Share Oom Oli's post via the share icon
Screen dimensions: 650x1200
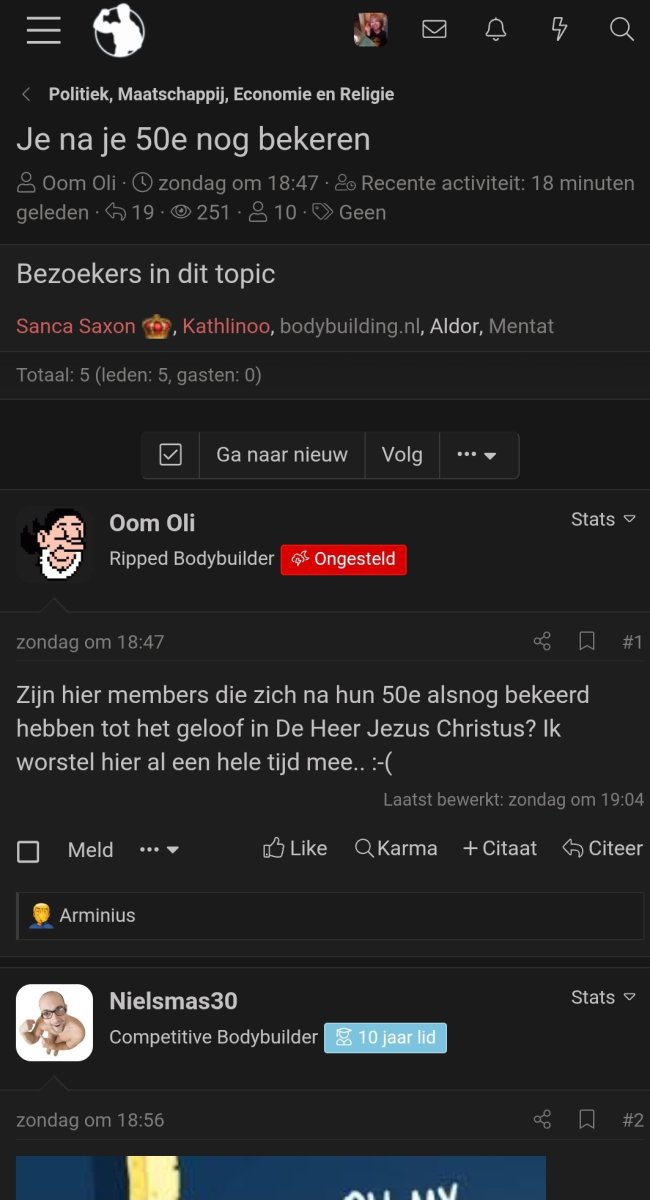click(x=542, y=641)
